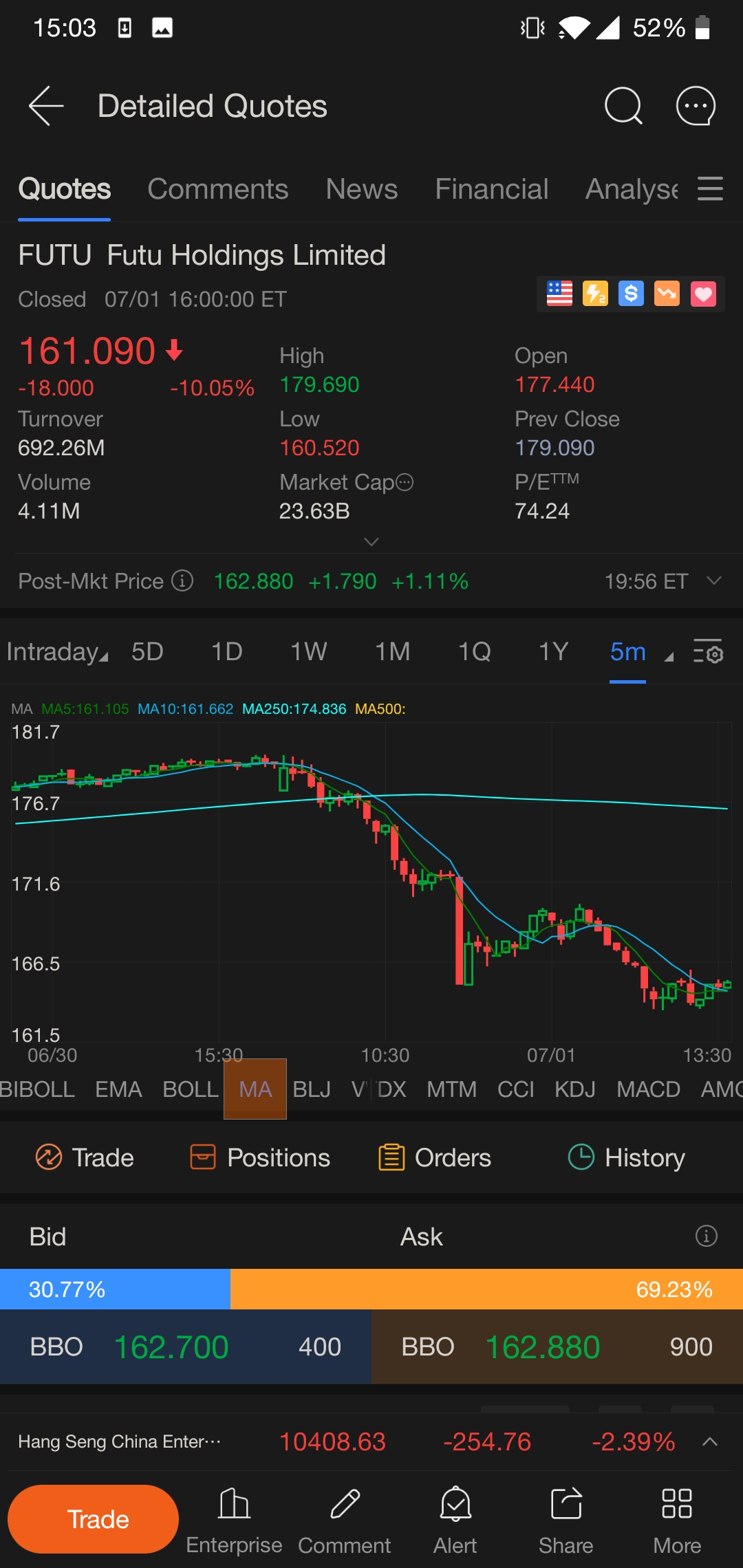
Task: Open the More grid icon
Action: [677, 1521]
